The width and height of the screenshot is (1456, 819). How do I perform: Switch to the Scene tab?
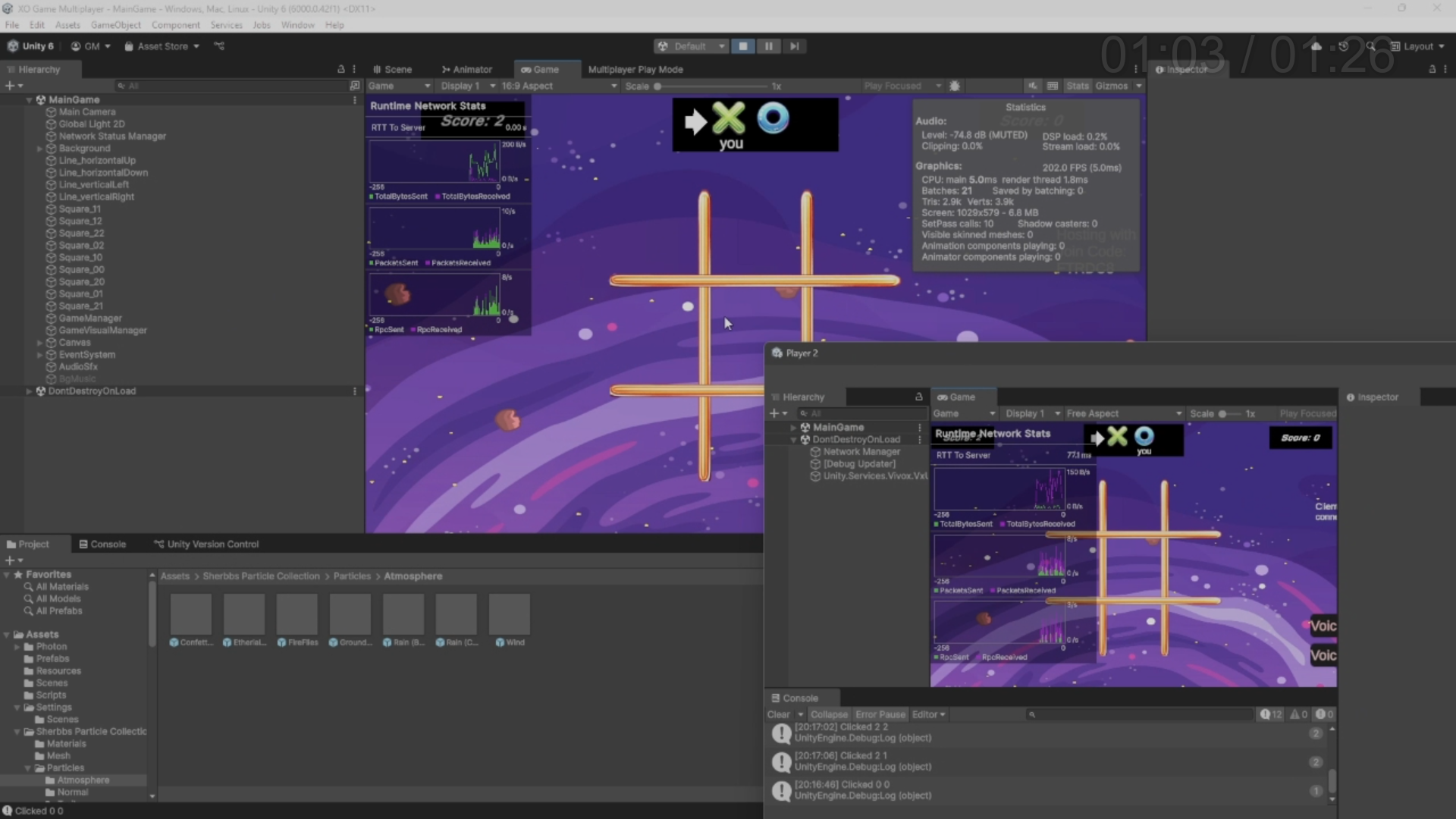392,69
